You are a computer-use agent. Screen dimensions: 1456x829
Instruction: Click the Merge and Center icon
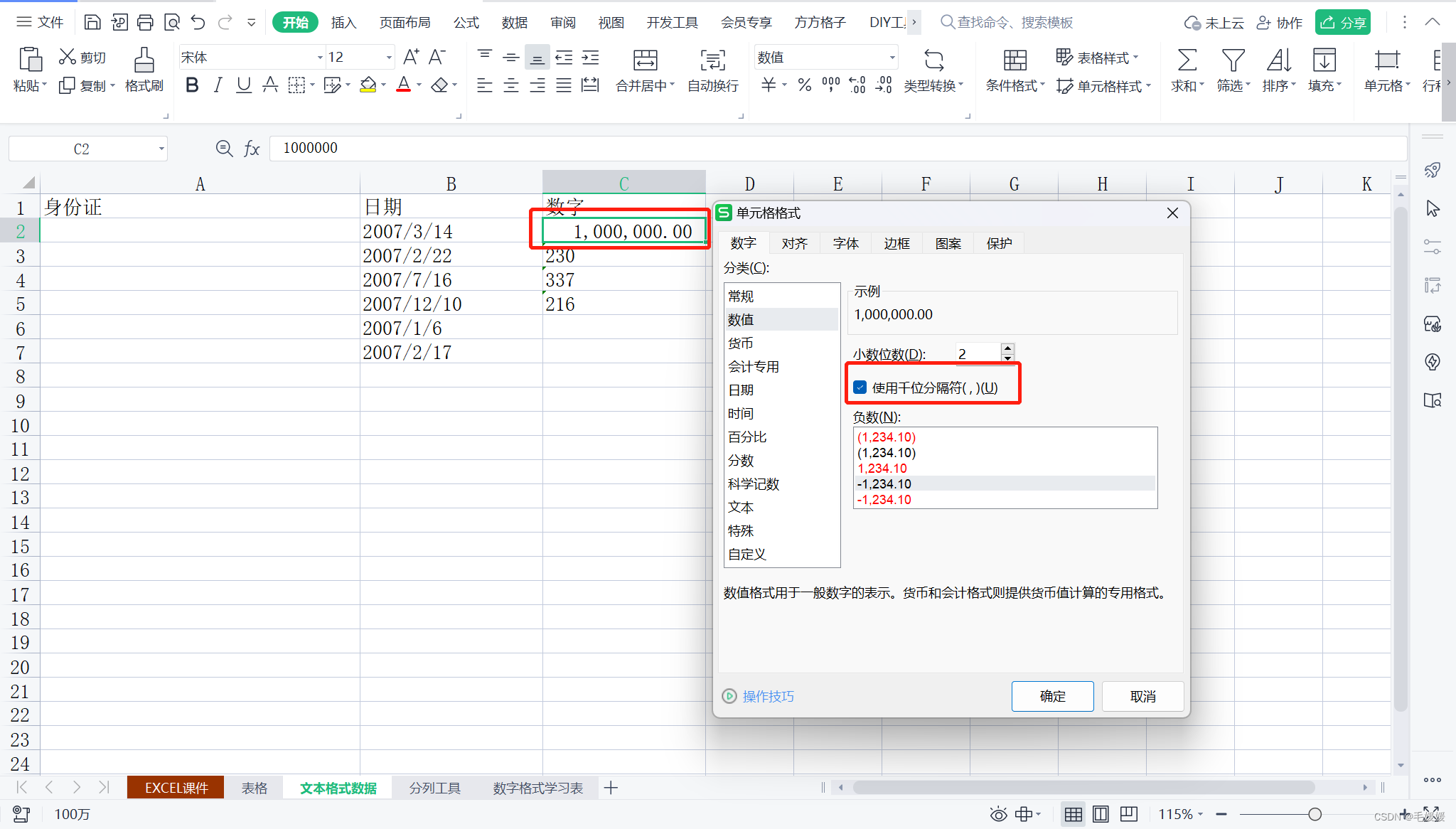(645, 60)
